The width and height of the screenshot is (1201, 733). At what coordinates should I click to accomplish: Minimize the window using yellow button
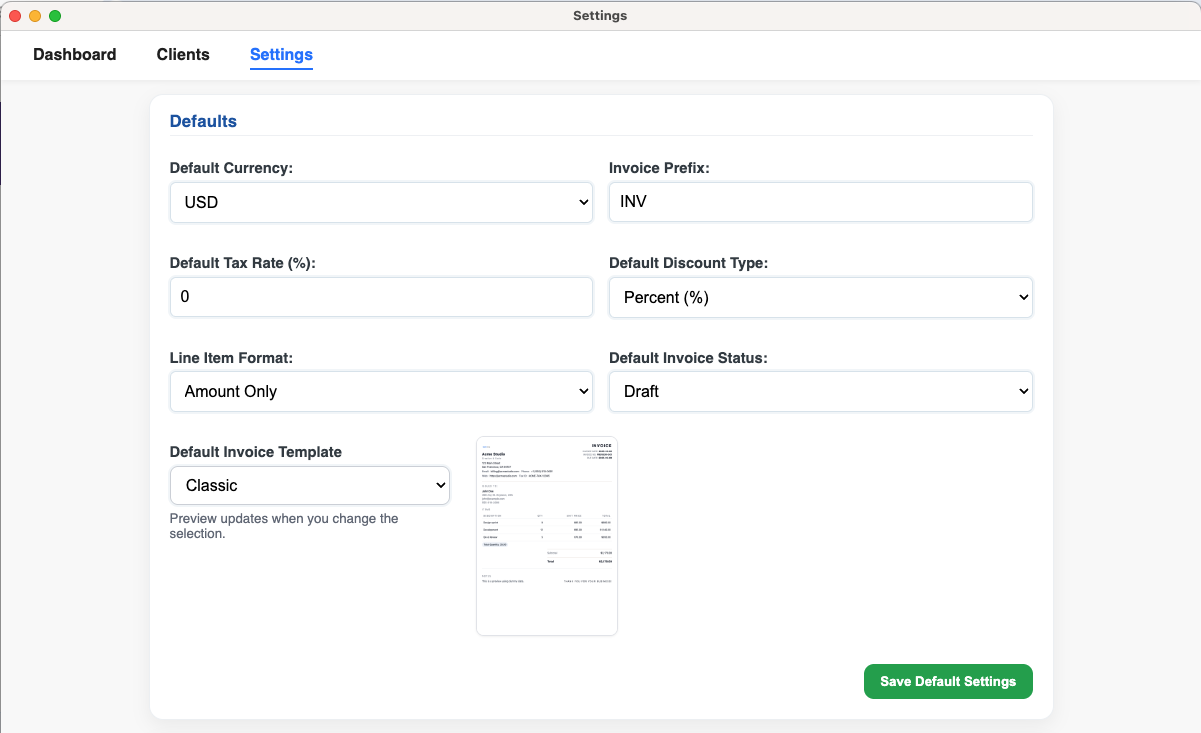coord(35,16)
